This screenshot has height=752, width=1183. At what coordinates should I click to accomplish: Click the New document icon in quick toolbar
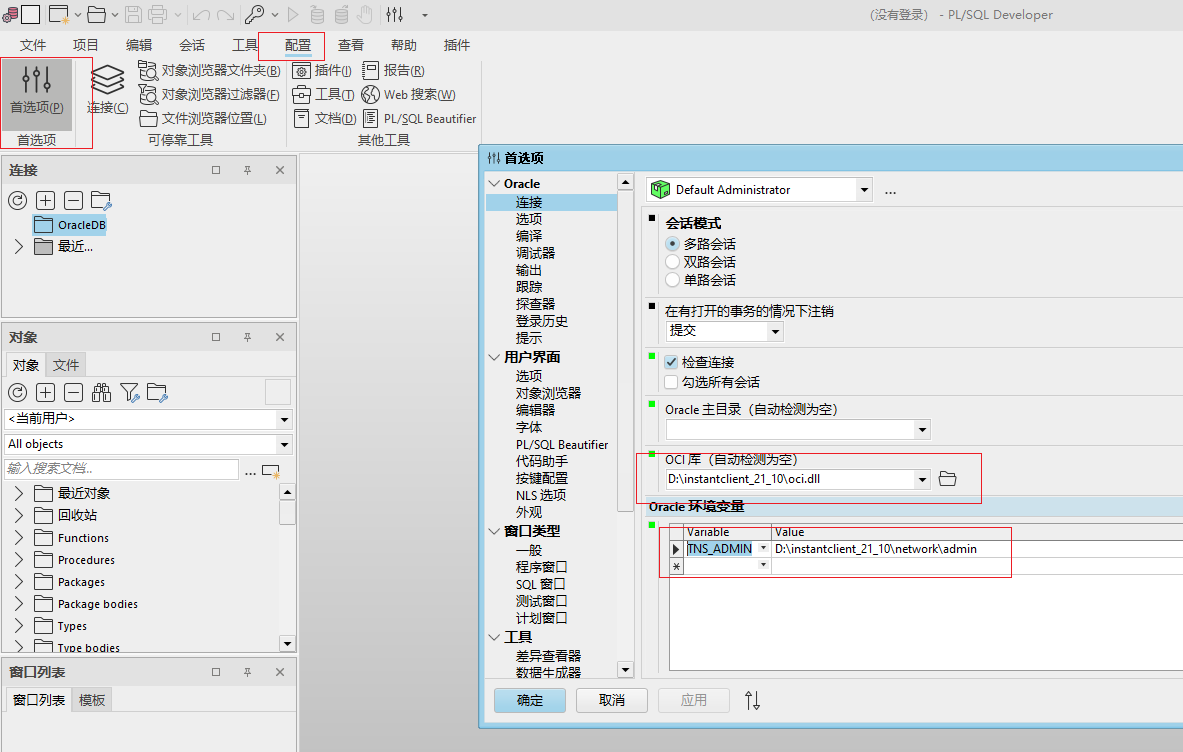coord(59,14)
